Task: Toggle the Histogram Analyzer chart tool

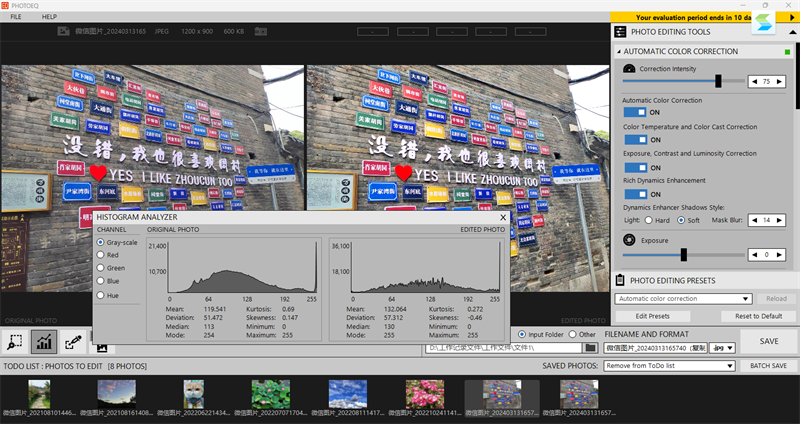Action: coord(44,342)
